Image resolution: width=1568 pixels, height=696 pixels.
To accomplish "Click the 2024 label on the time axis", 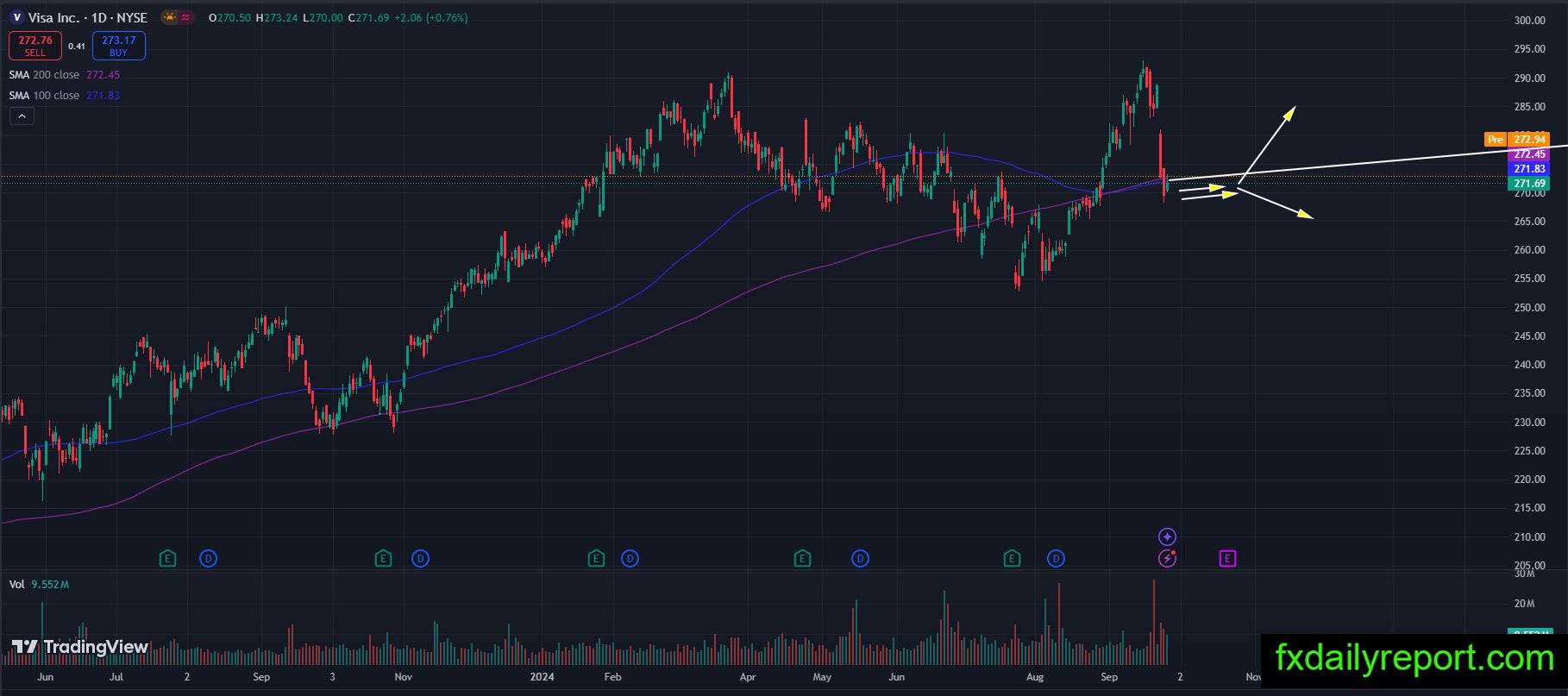I will pos(543,677).
